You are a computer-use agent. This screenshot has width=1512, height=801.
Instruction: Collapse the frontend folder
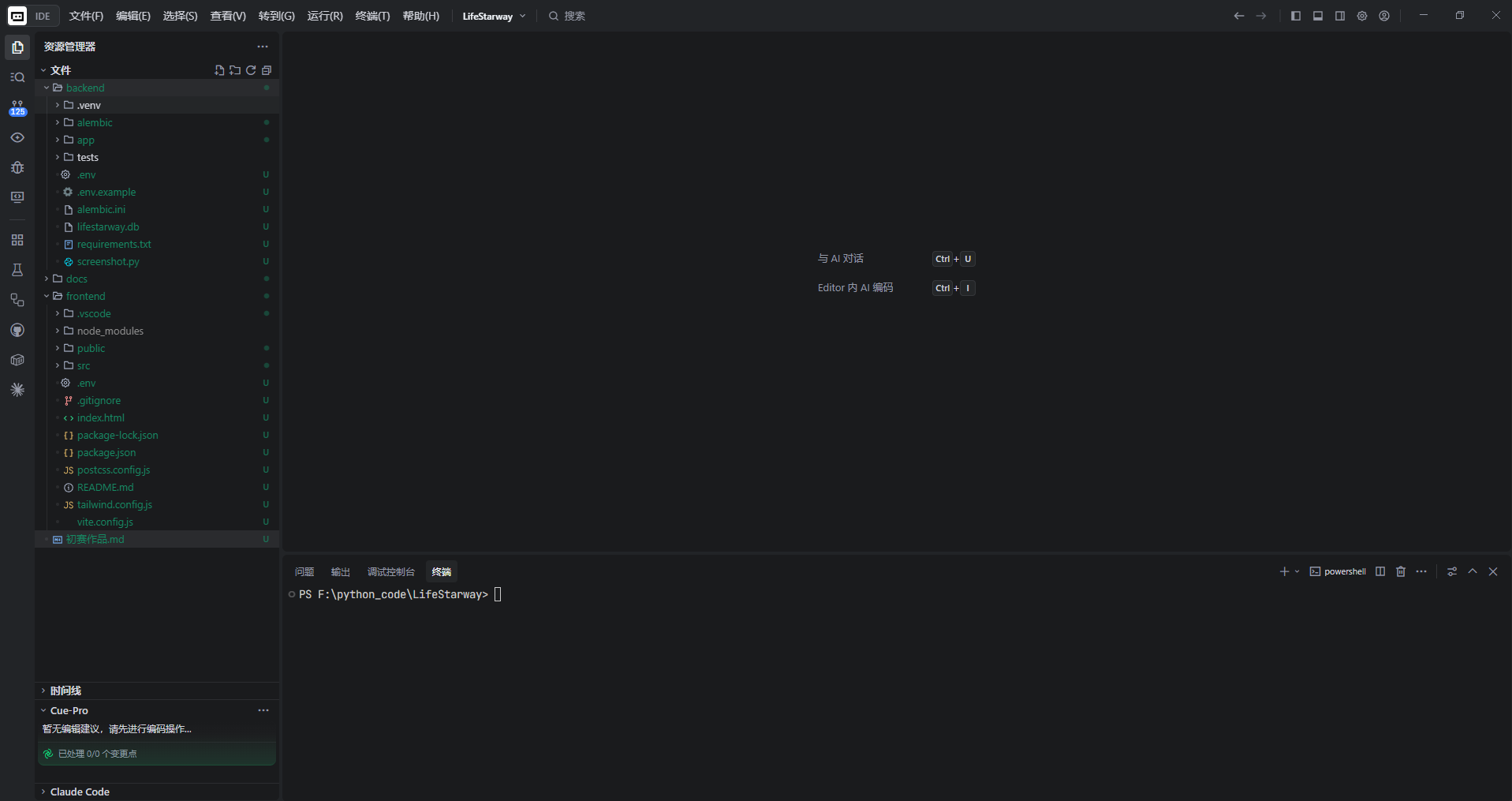click(158, 296)
